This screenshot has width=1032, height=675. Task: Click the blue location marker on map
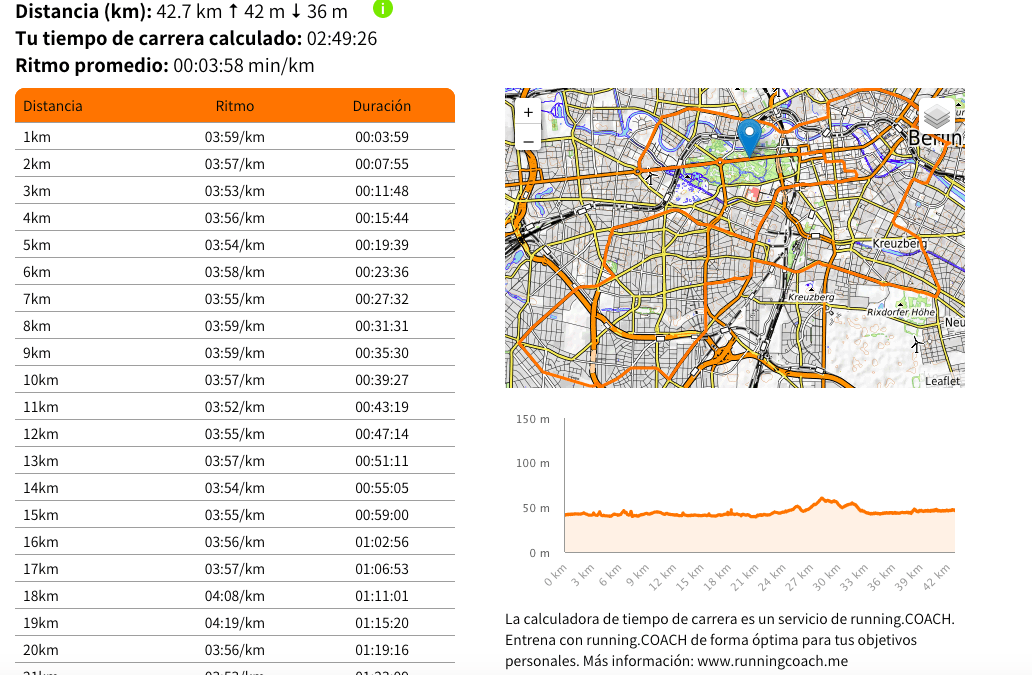tap(749, 137)
